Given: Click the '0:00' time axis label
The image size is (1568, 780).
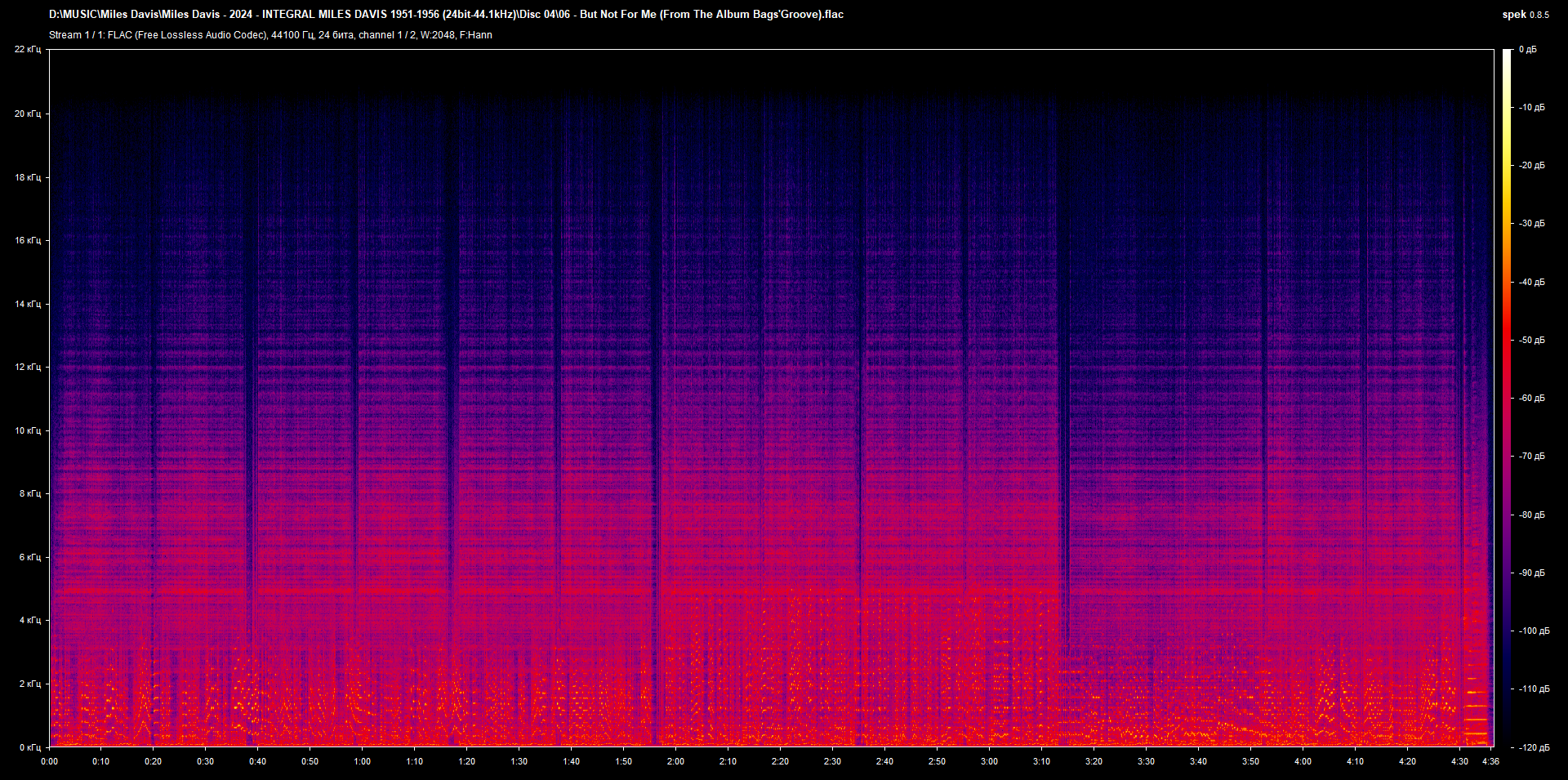Looking at the screenshot, I should (50, 761).
